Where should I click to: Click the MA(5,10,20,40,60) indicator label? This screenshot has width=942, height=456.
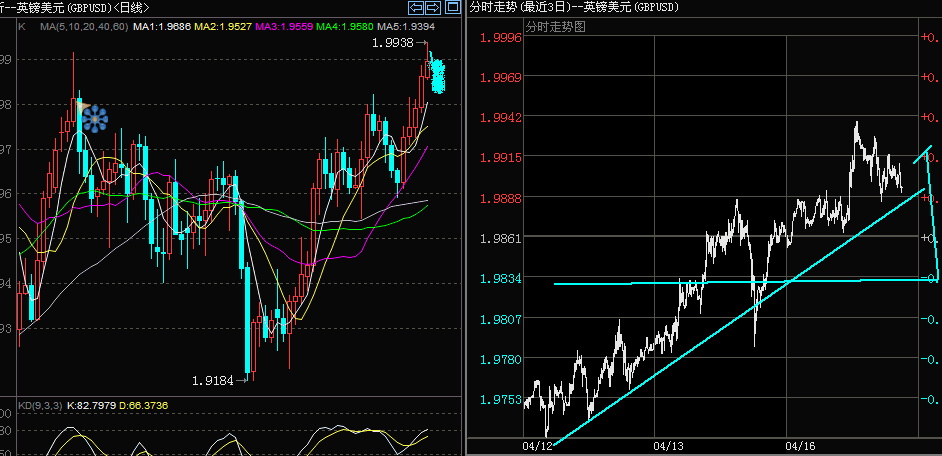[x=84, y=27]
